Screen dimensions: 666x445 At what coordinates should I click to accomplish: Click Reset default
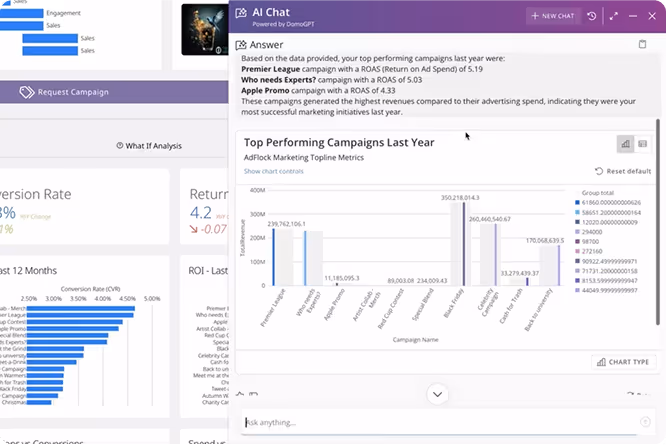[x=623, y=171]
